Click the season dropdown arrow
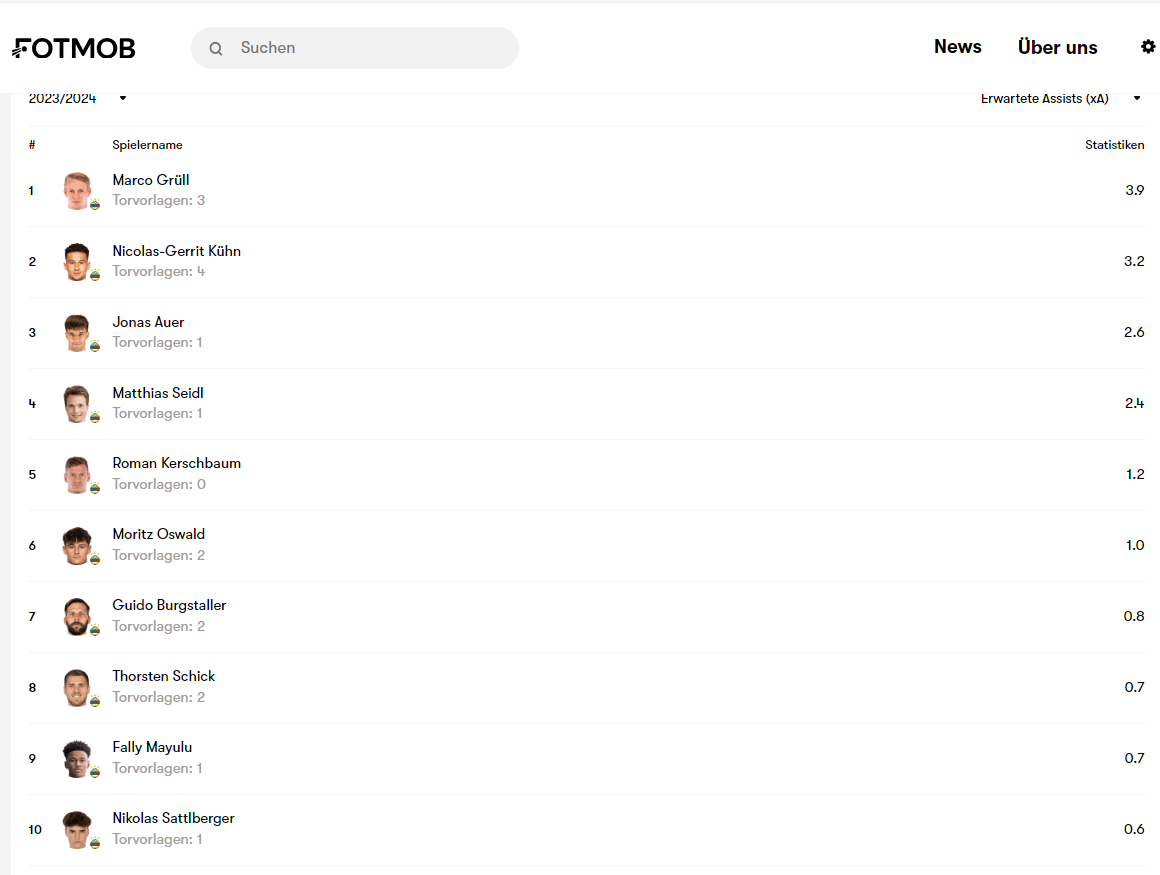 point(123,98)
